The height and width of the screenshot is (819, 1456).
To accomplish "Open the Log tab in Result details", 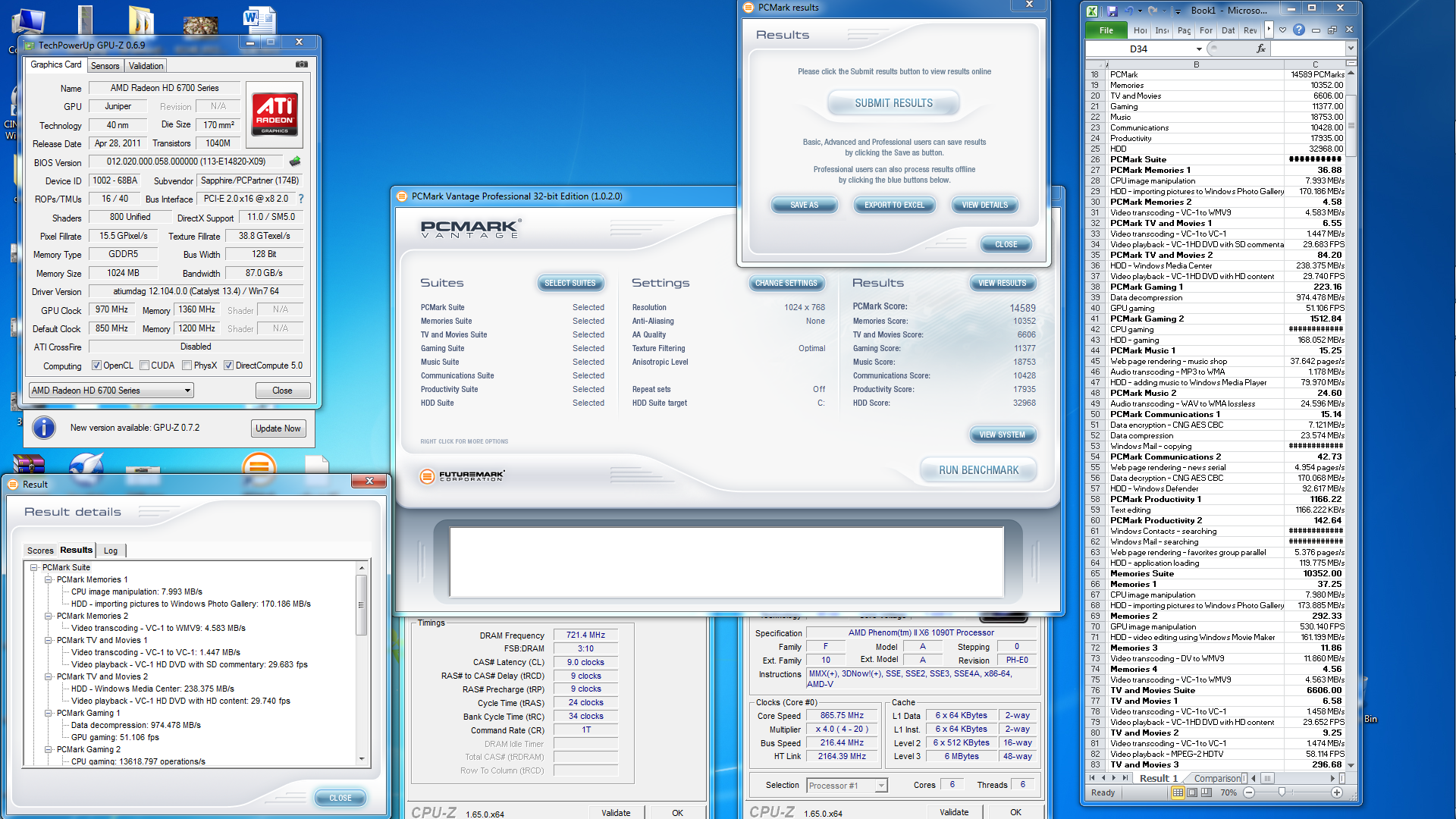I will (111, 551).
